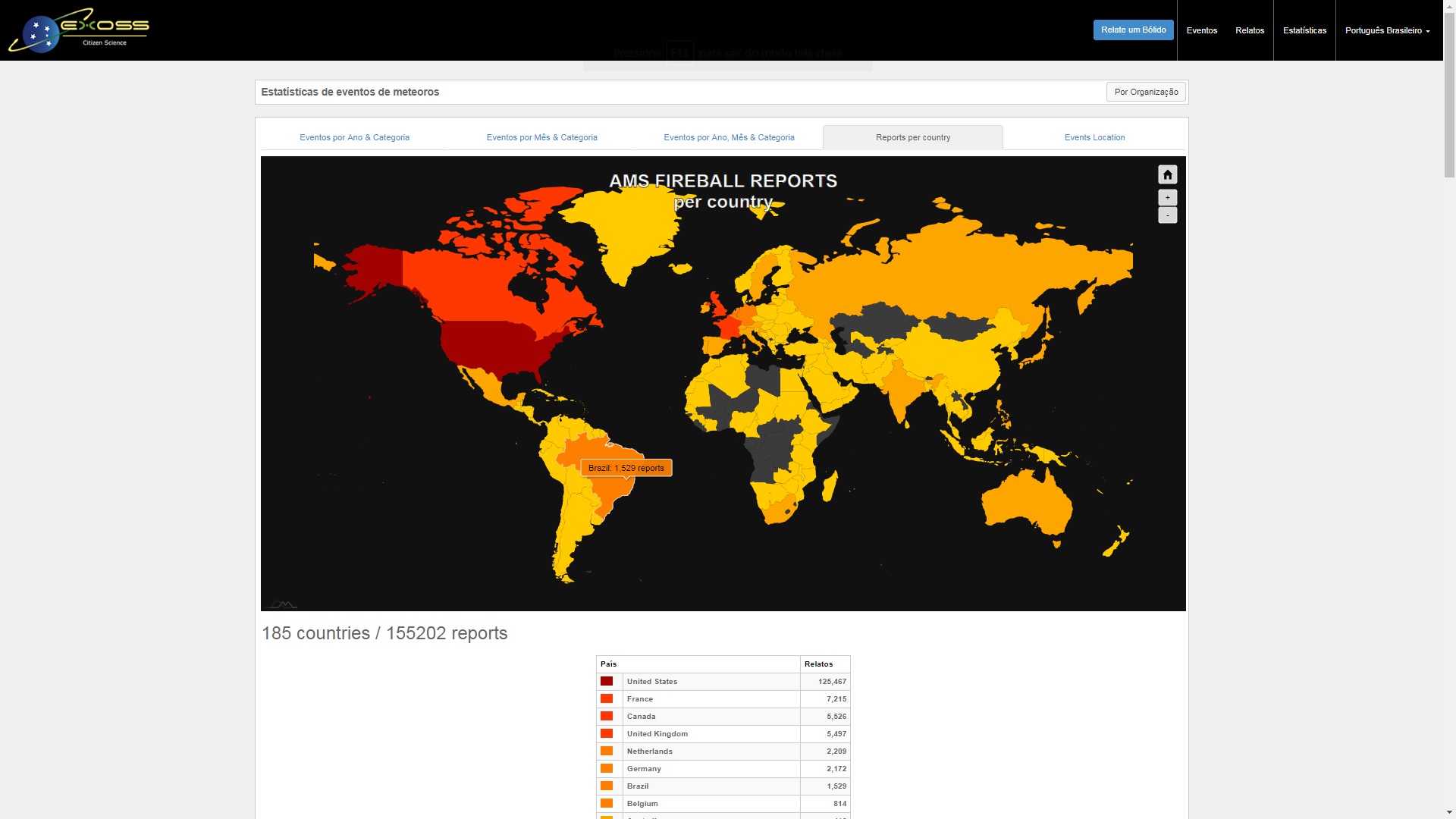1456x819 pixels.
Task: Open the Eventos menu item
Action: [x=1201, y=30]
